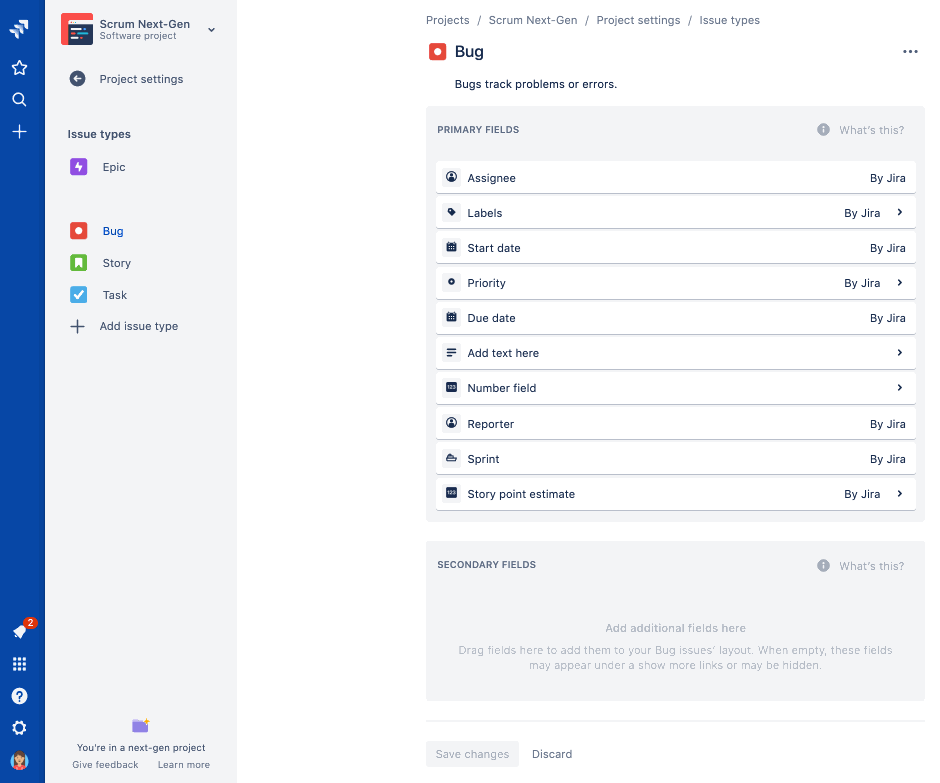Click By Jira on Sprint row
The height and width of the screenshot is (783, 940).
coord(888,459)
